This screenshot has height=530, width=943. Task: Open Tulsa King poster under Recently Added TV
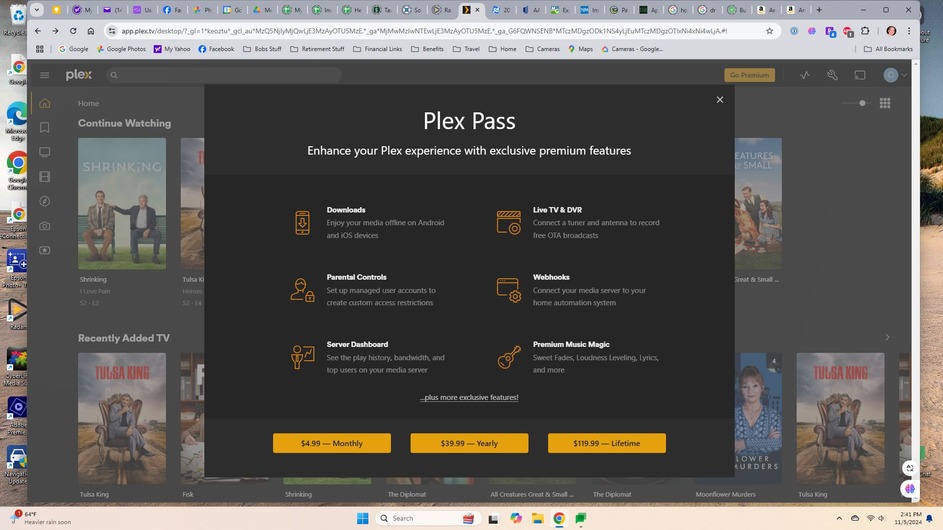122,419
